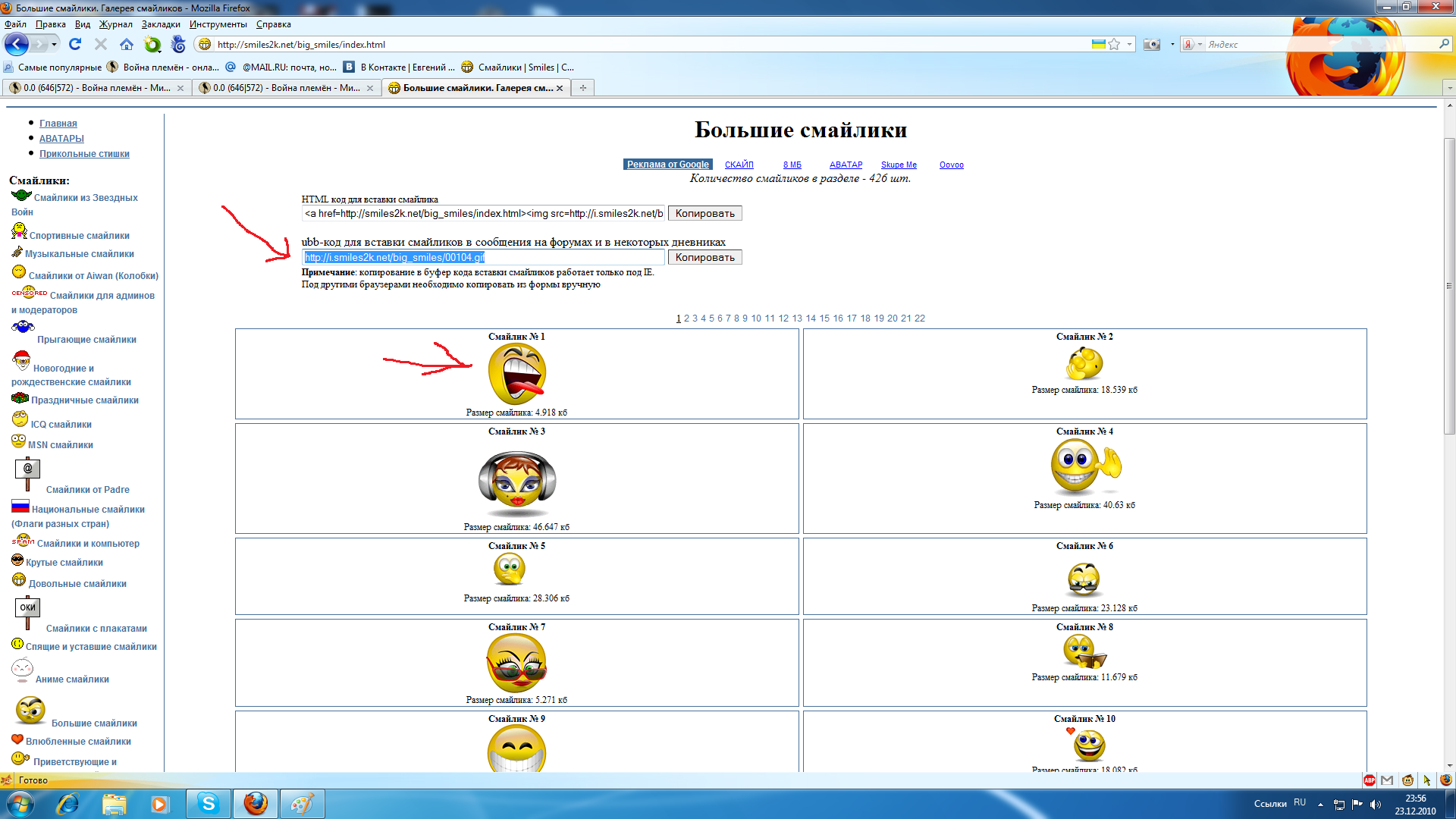The width and height of the screenshot is (1456, 819).
Task: Open the Спортивные смайлики sidebar link
Action: coord(79,236)
